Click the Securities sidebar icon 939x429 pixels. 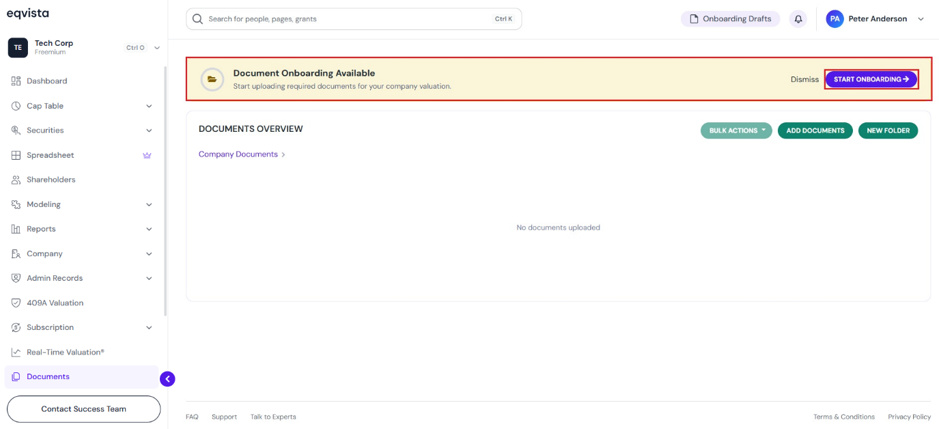point(16,131)
